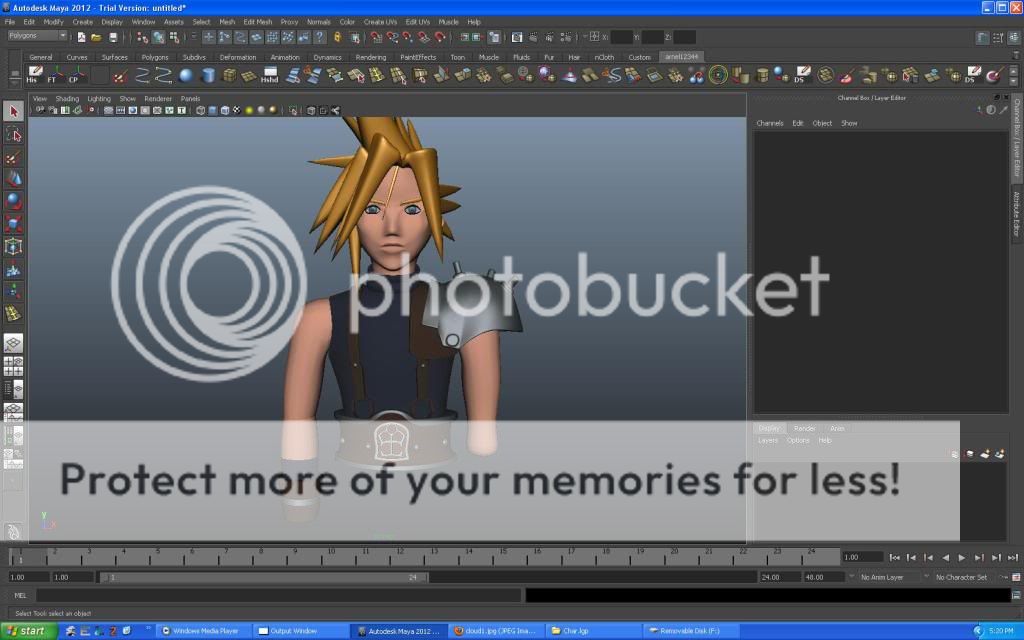This screenshot has height=640, width=1024.
Task: Toggle lock current selection padlock
Action: point(338,37)
